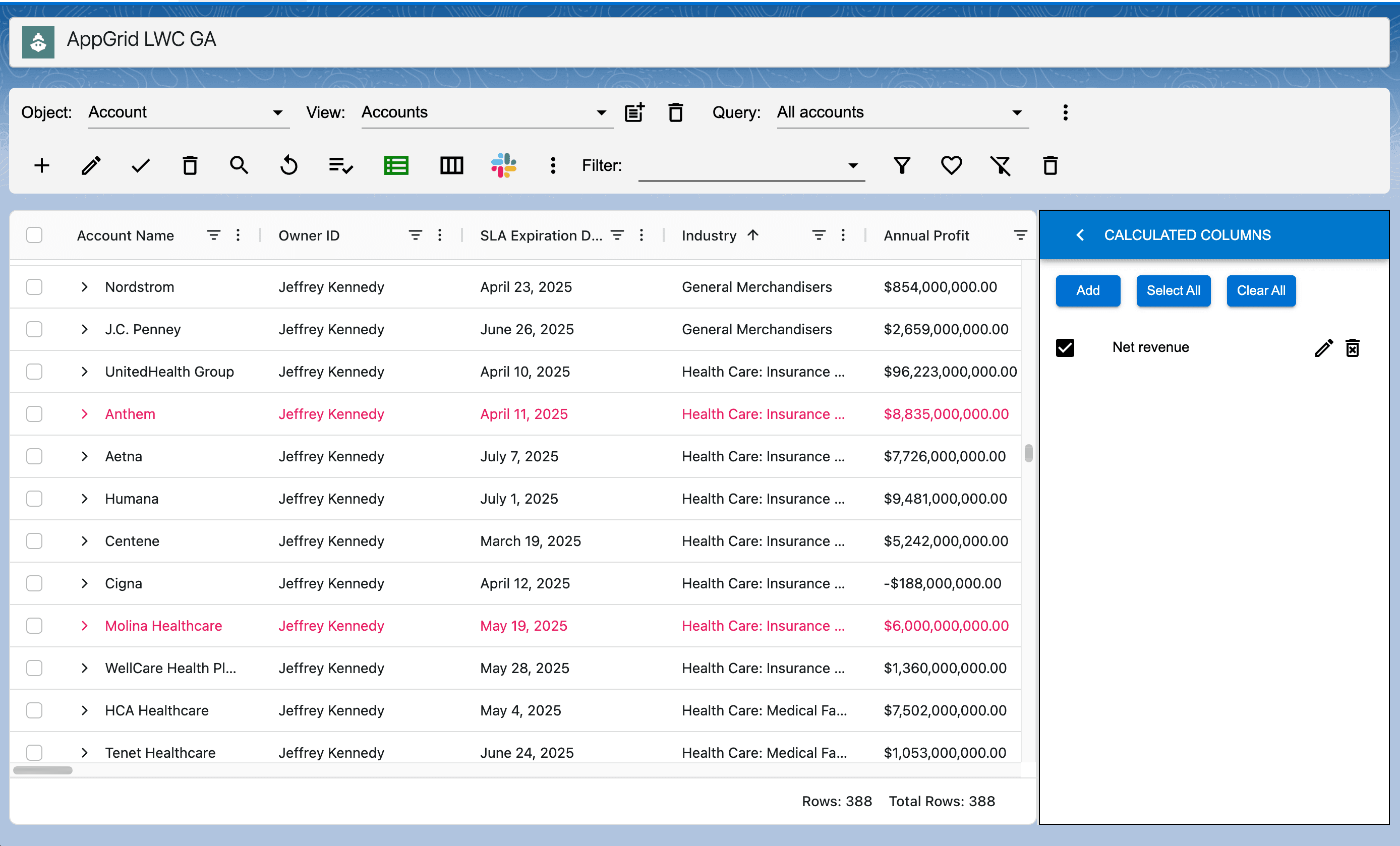Click the horizontal scrollbar below the grid
1400x846 pixels.
click(43, 770)
